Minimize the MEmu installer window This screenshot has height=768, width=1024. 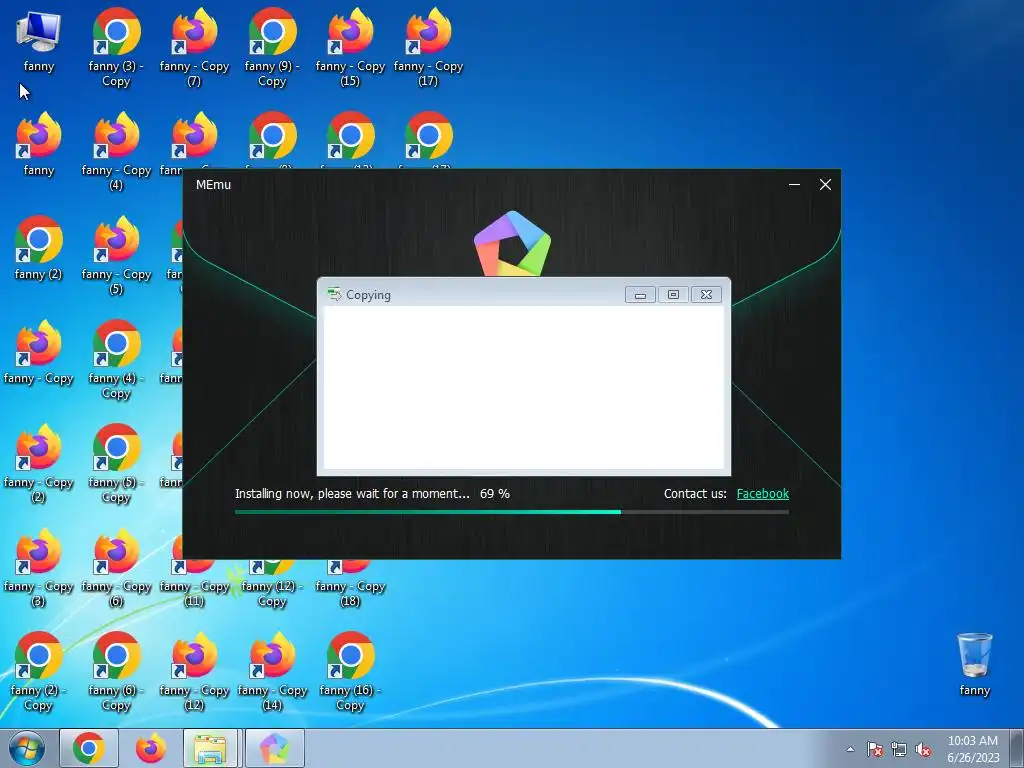(794, 185)
